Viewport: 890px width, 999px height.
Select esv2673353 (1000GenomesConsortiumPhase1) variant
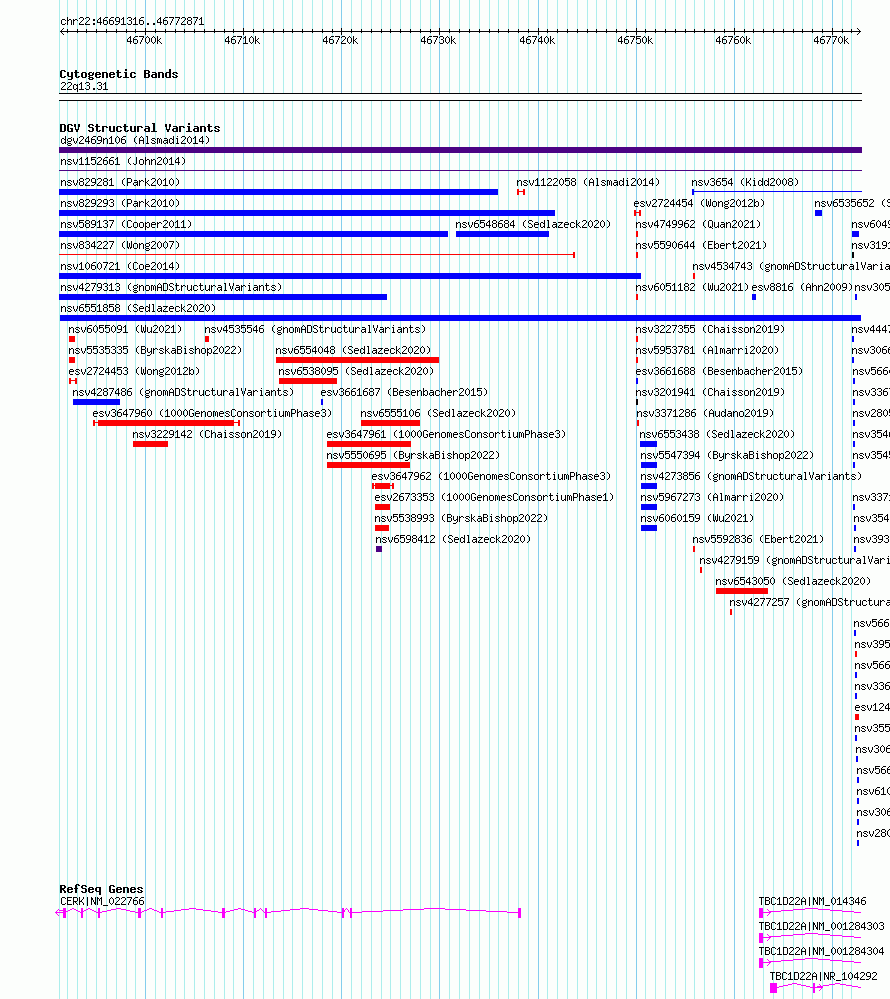tap(494, 498)
